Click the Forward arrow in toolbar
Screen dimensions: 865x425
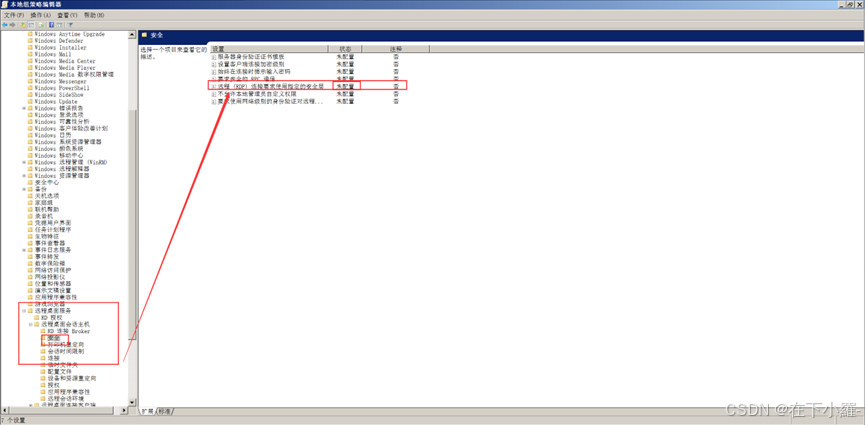[x=12, y=25]
